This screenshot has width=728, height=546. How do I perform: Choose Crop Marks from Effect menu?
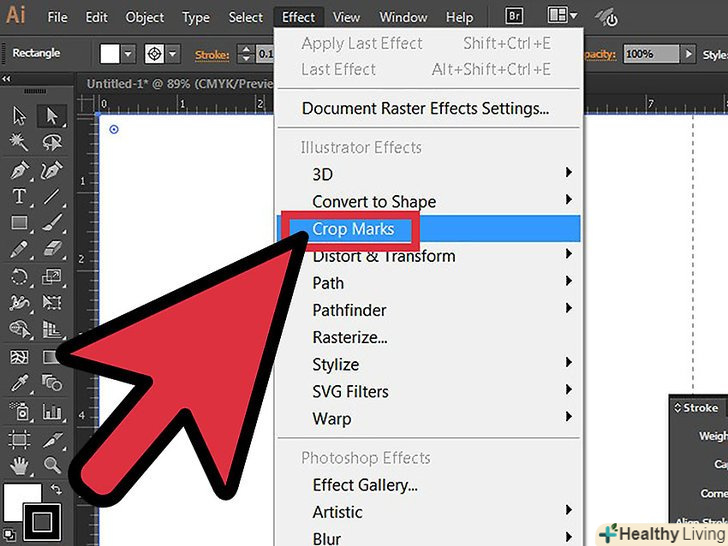pos(429,228)
